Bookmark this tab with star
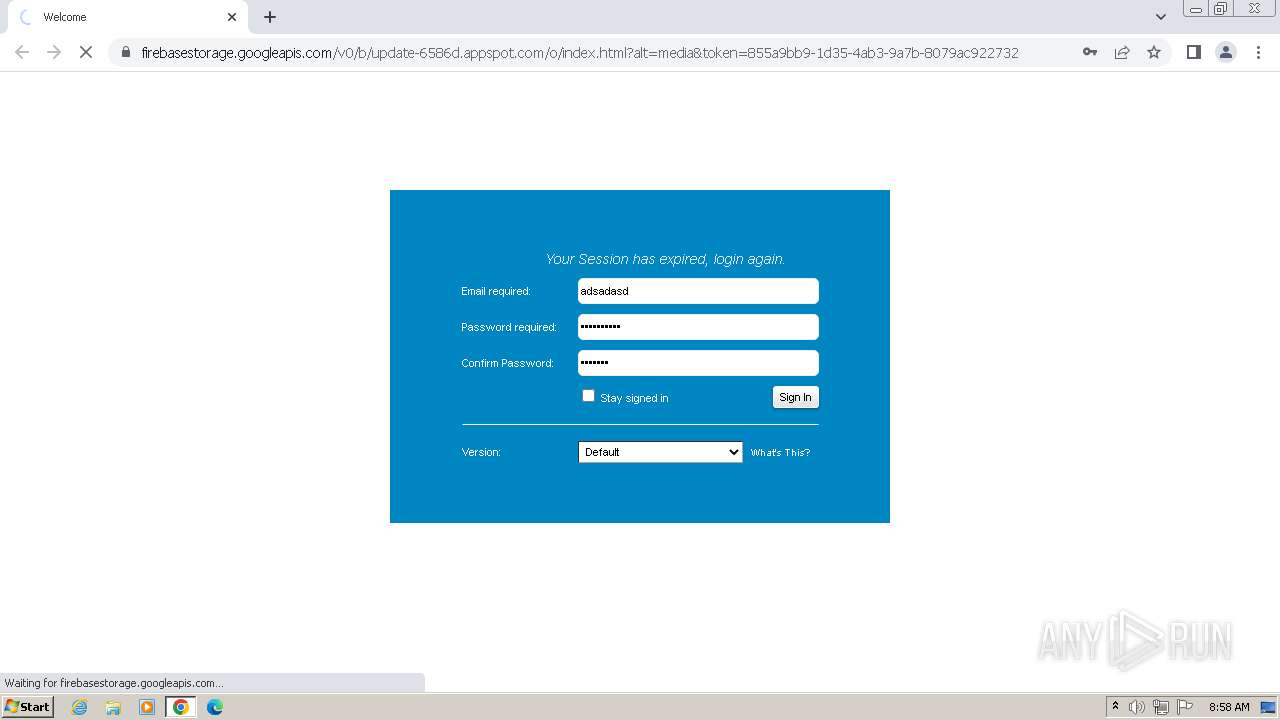The image size is (1280, 720). tap(1154, 52)
